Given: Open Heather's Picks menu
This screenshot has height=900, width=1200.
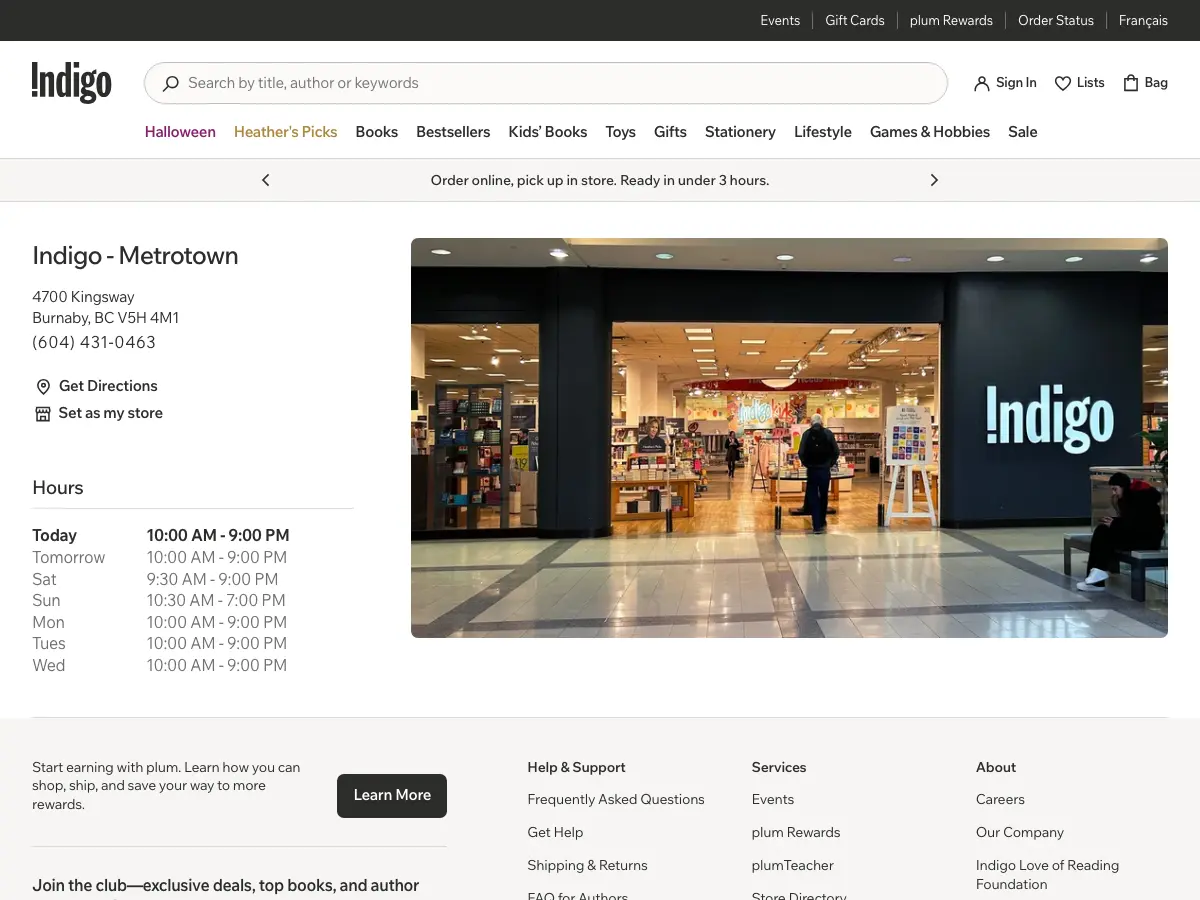Looking at the screenshot, I should [x=285, y=132].
